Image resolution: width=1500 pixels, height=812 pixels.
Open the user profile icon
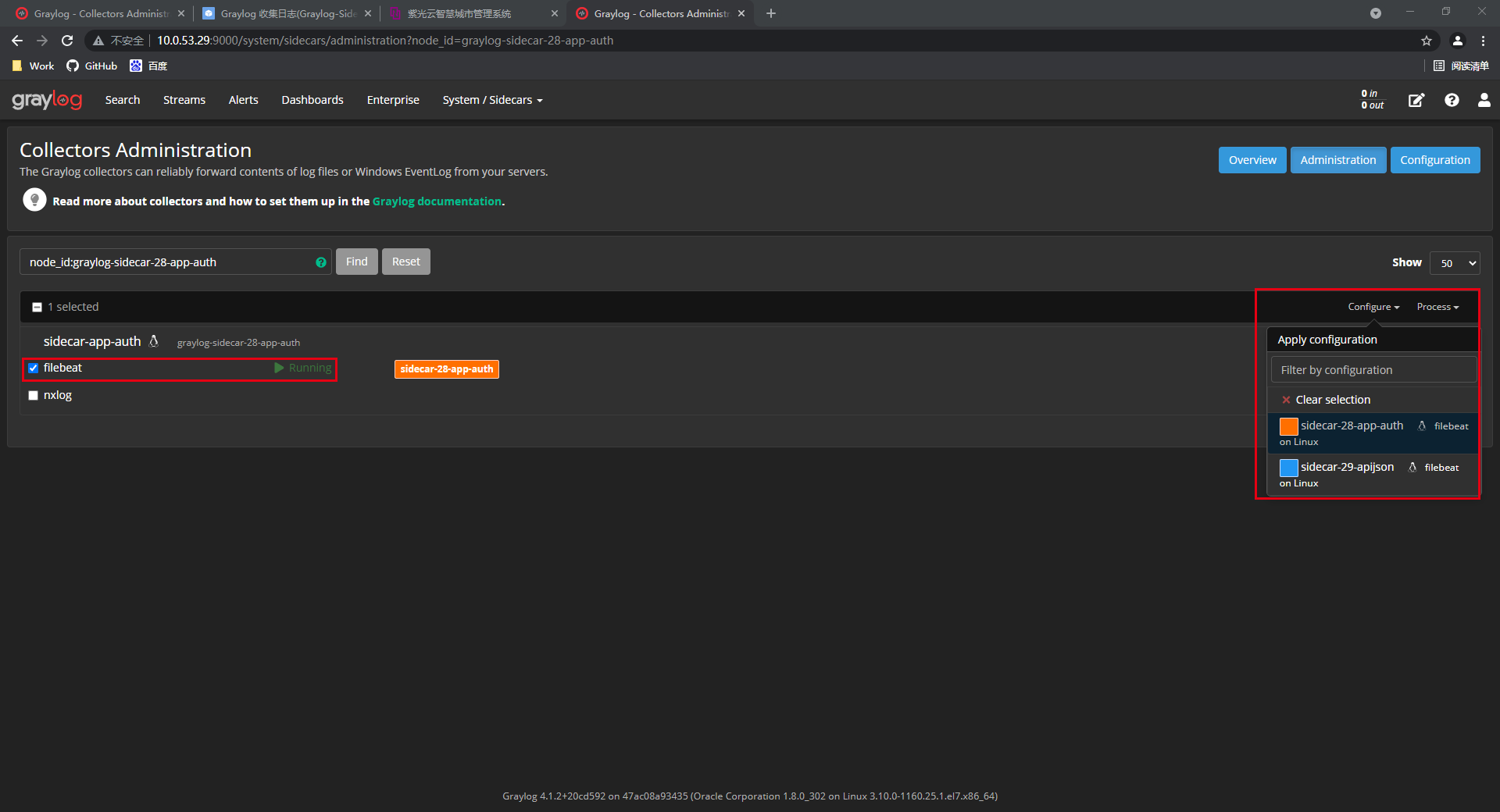[x=1484, y=100]
